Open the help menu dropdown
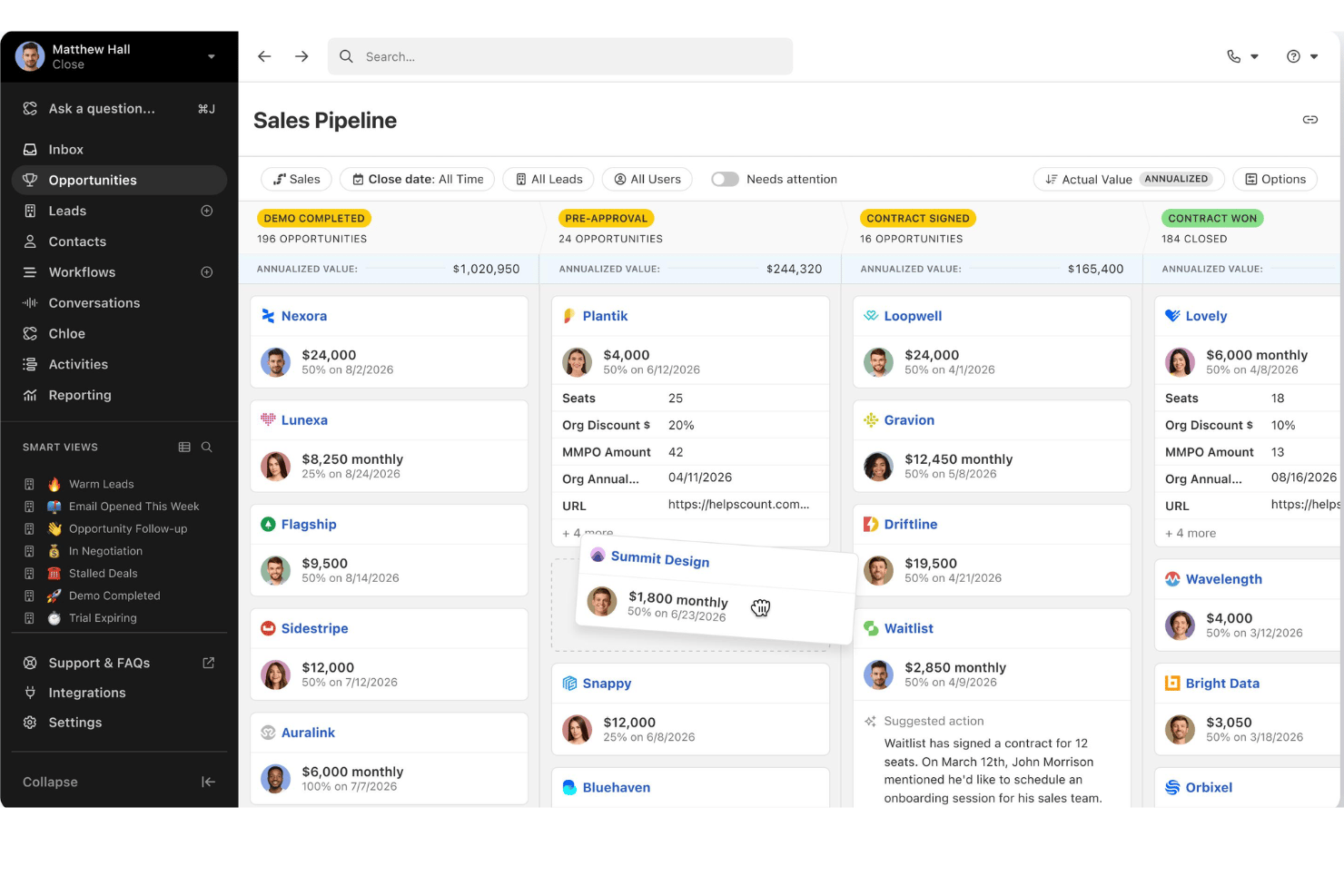Screen dimensions: 1344x896 click(1302, 56)
